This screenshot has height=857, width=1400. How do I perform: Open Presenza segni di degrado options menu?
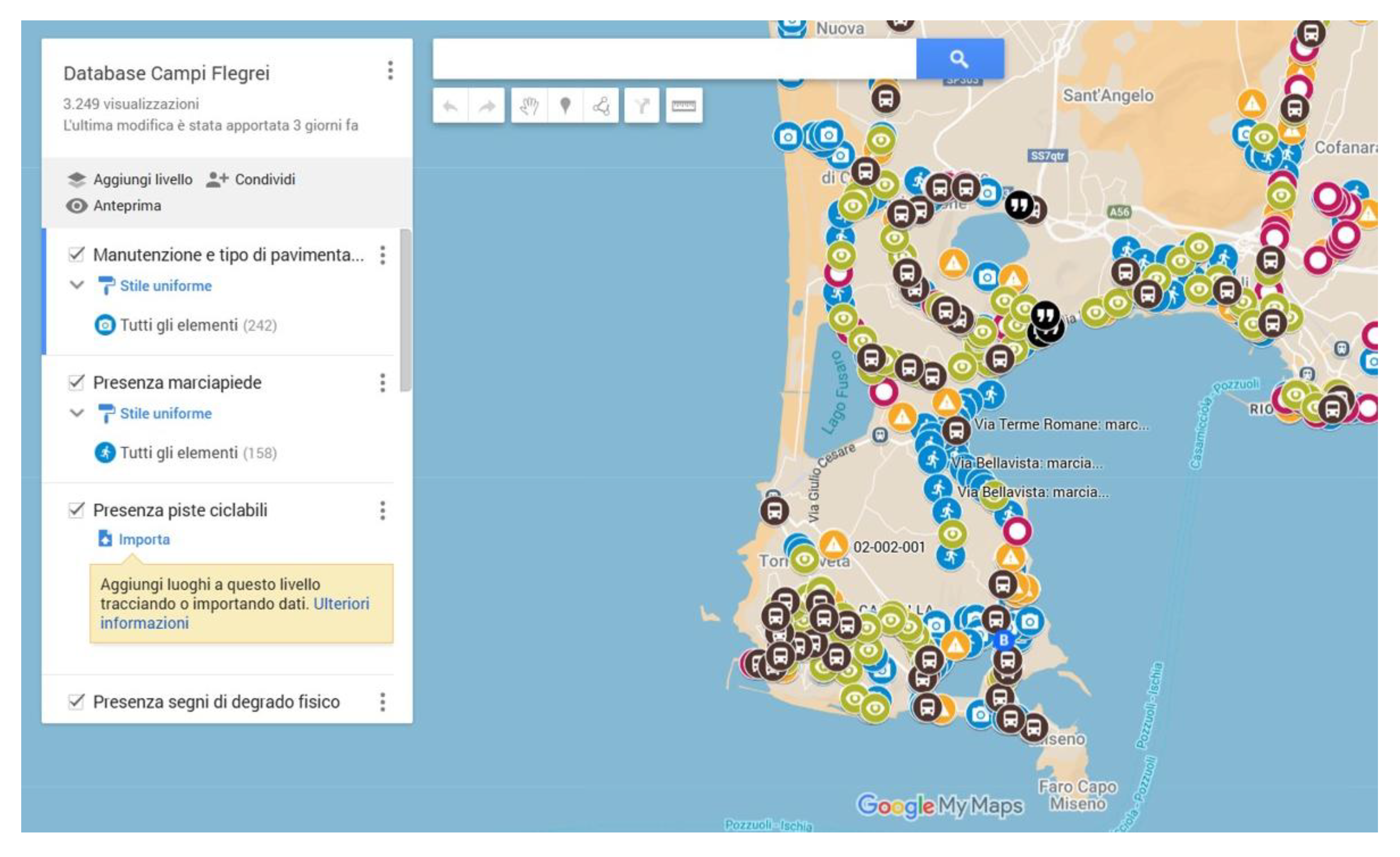[x=383, y=702]
